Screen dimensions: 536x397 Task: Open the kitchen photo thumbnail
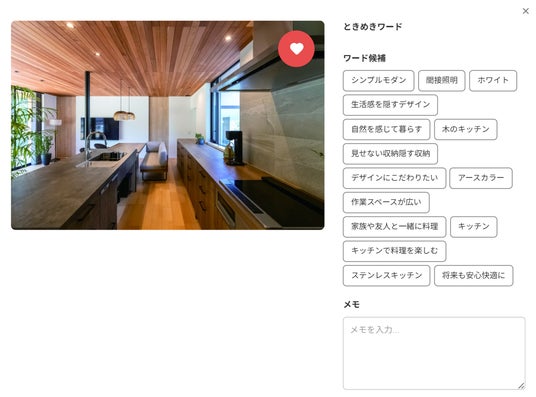[168, 125]
